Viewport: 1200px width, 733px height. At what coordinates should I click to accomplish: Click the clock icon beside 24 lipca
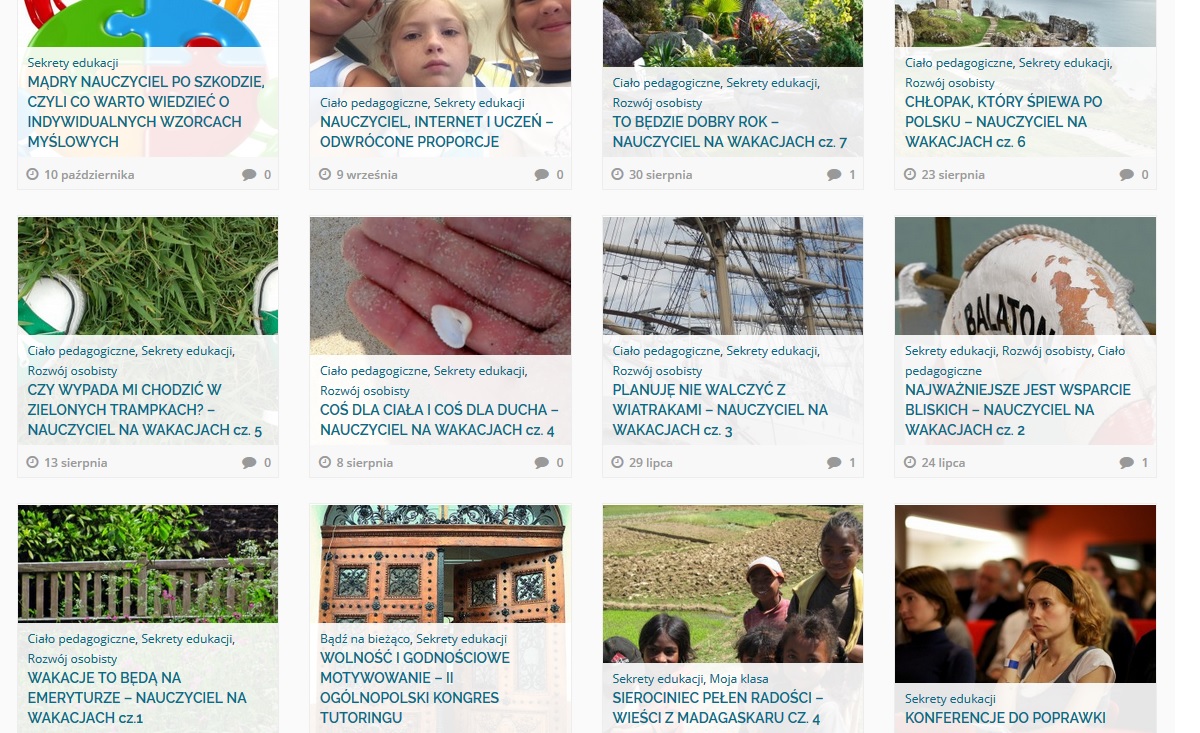(x=910, y=462)
